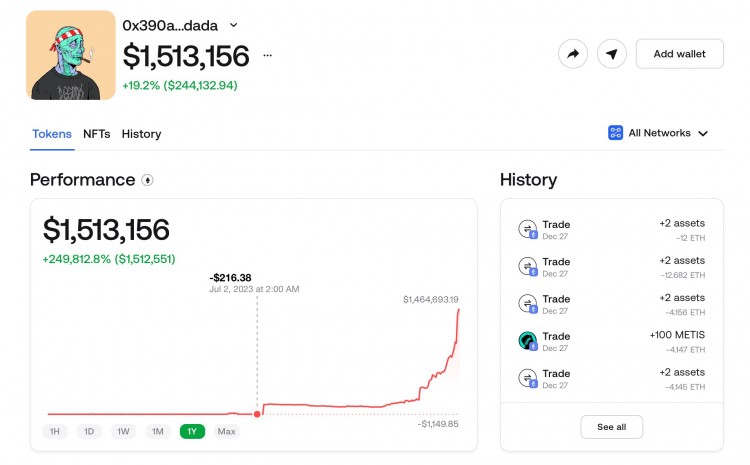Select the 1M time range
This screenshot has width=750, height=465.
coord(158,432)
